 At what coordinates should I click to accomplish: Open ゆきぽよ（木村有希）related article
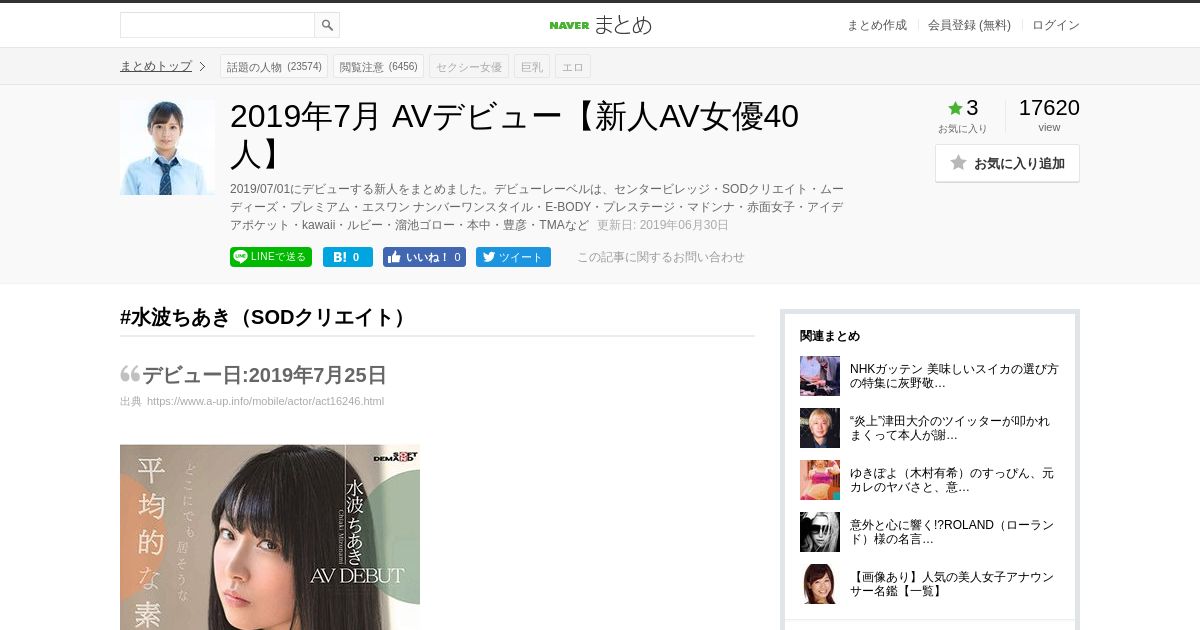952,480
